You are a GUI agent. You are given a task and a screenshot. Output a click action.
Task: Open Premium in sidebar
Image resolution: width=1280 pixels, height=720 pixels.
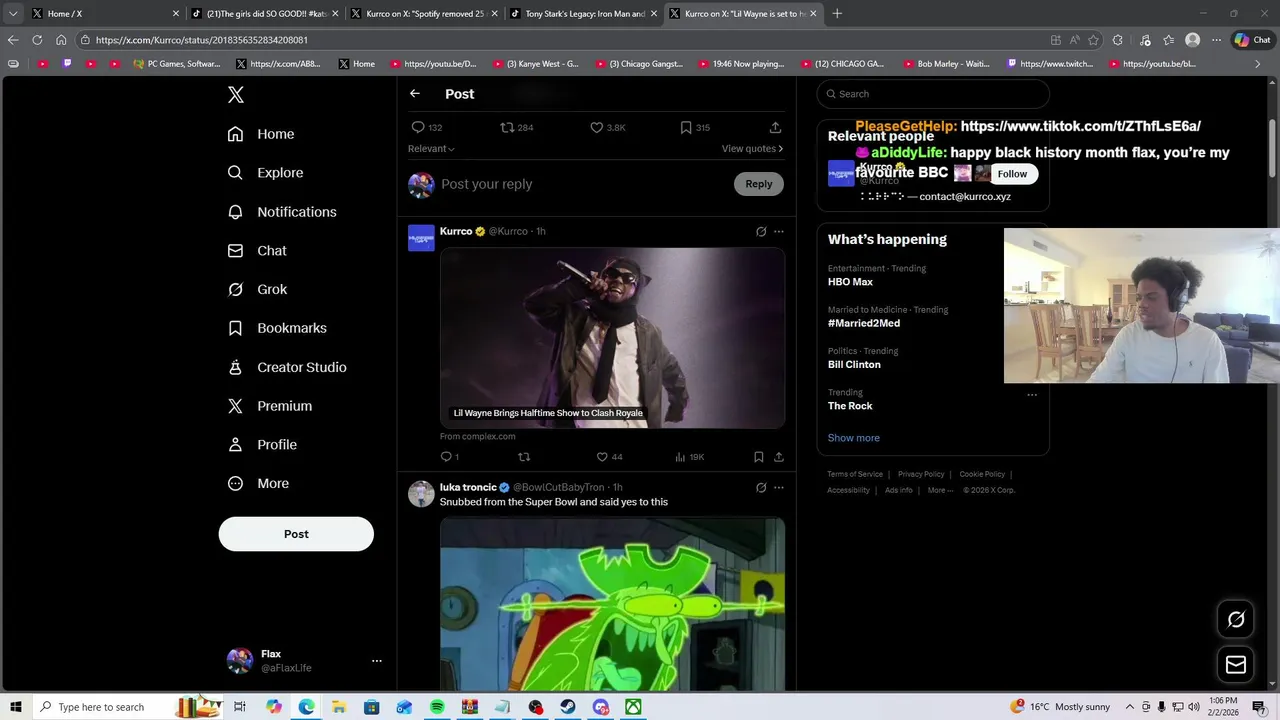click(x=270, y=406)
